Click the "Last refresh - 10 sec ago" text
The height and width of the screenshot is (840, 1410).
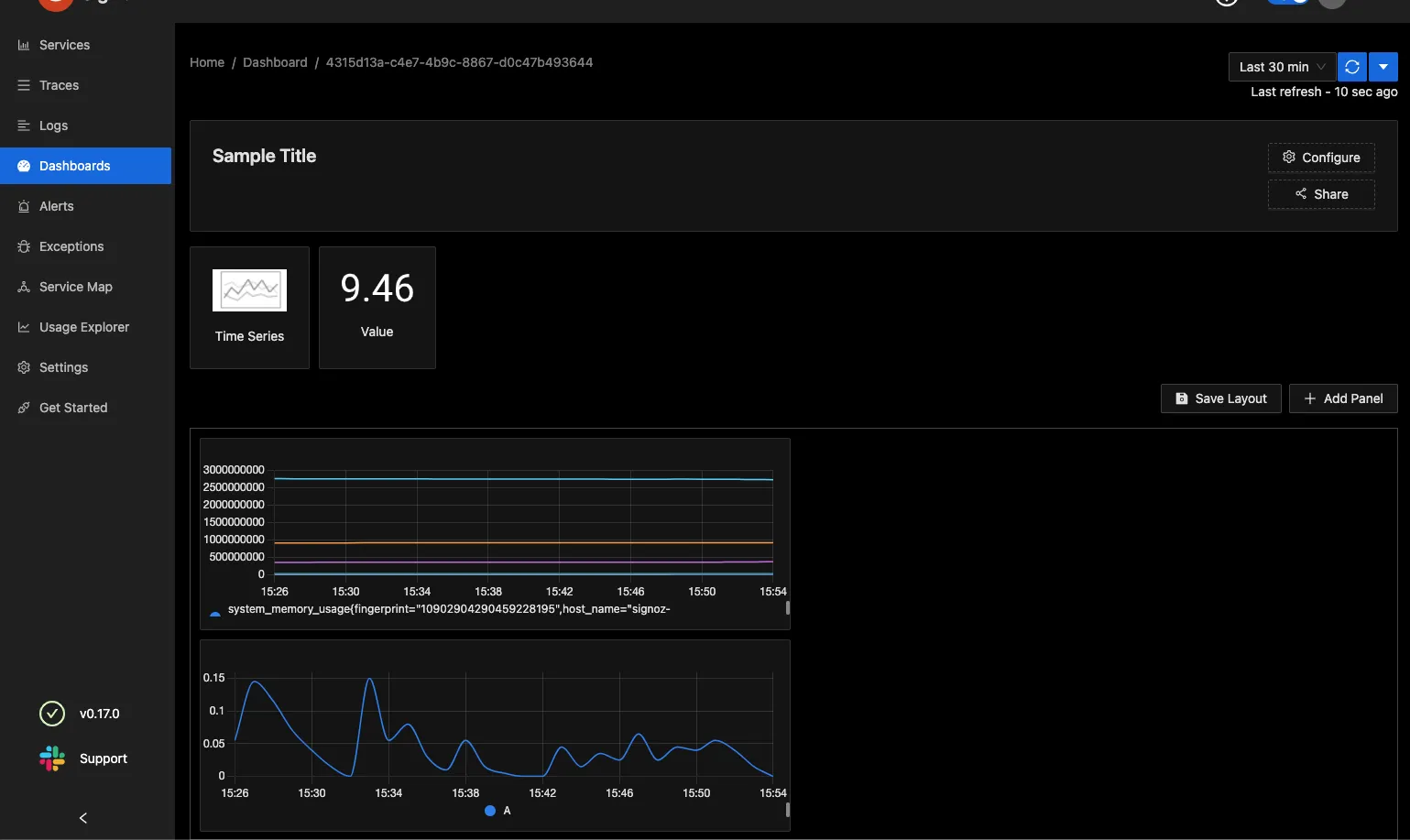pyautogui.click(x=1324, y=92)
